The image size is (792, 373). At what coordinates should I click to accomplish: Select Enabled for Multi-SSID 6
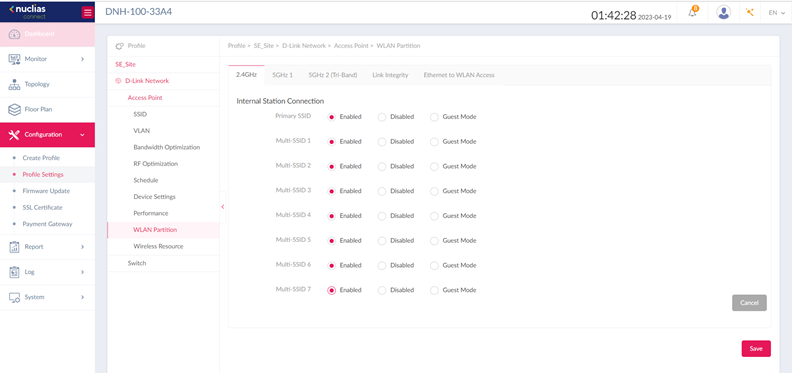tap(331, 265)
